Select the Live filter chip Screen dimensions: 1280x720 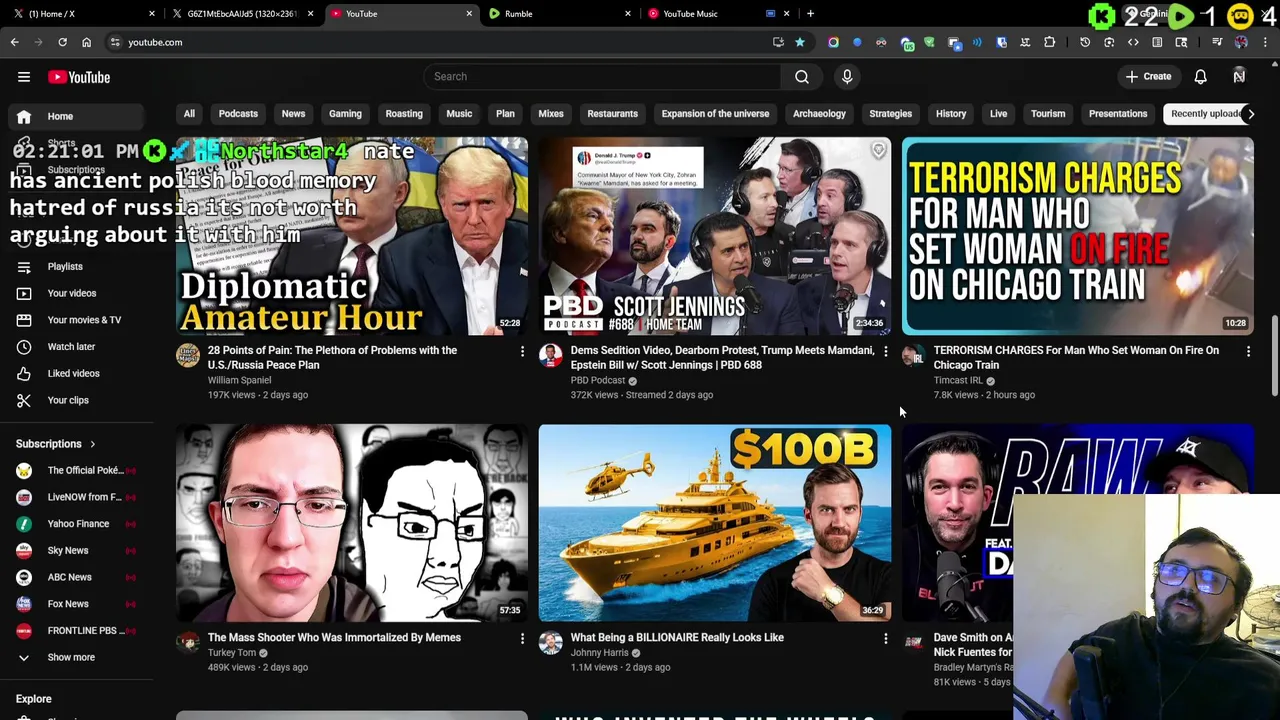click(x=998, y=114)
